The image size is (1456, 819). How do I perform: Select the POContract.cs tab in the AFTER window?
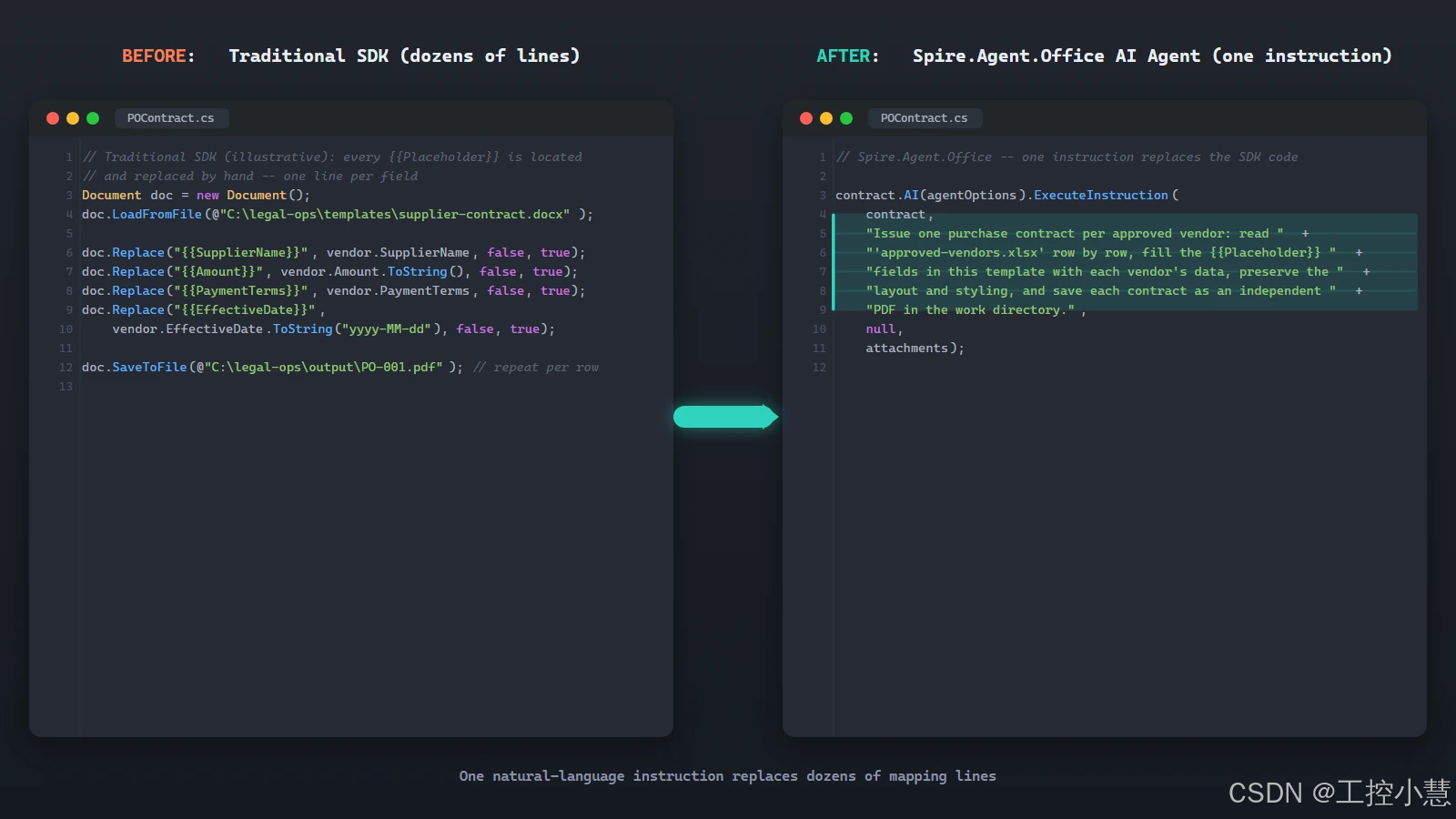(x=925, y=118)
